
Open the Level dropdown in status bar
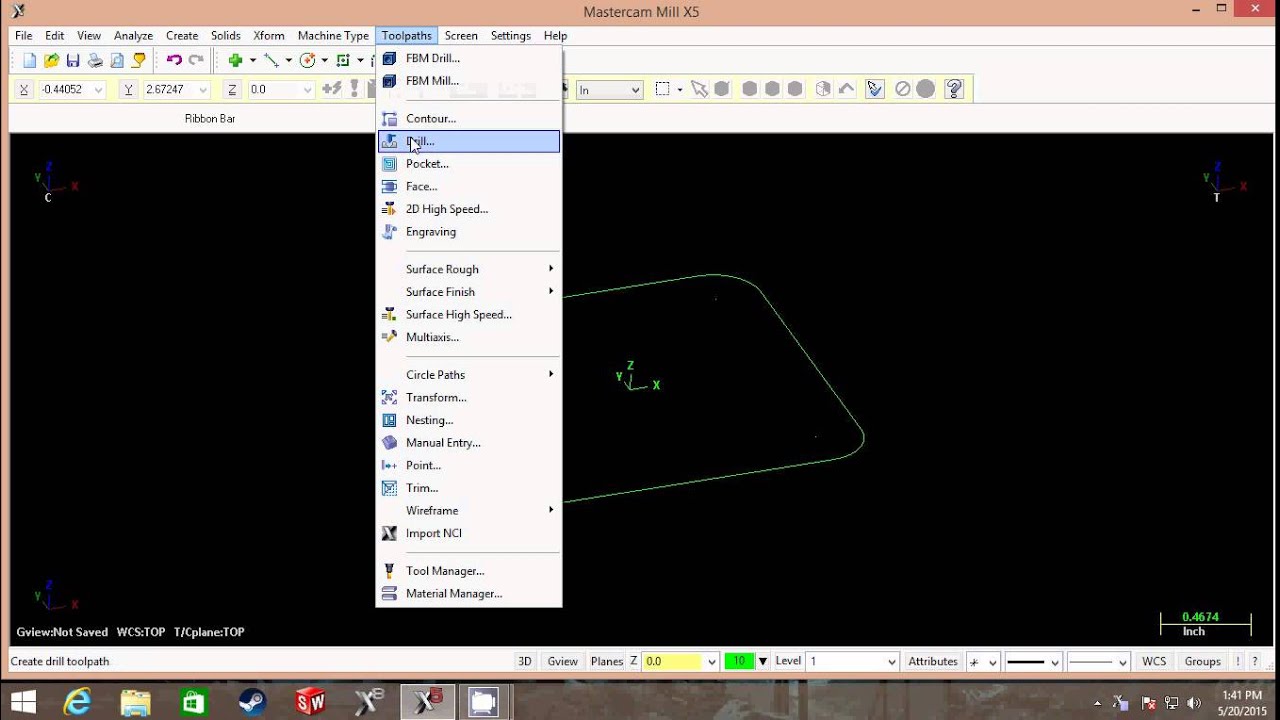892,662
